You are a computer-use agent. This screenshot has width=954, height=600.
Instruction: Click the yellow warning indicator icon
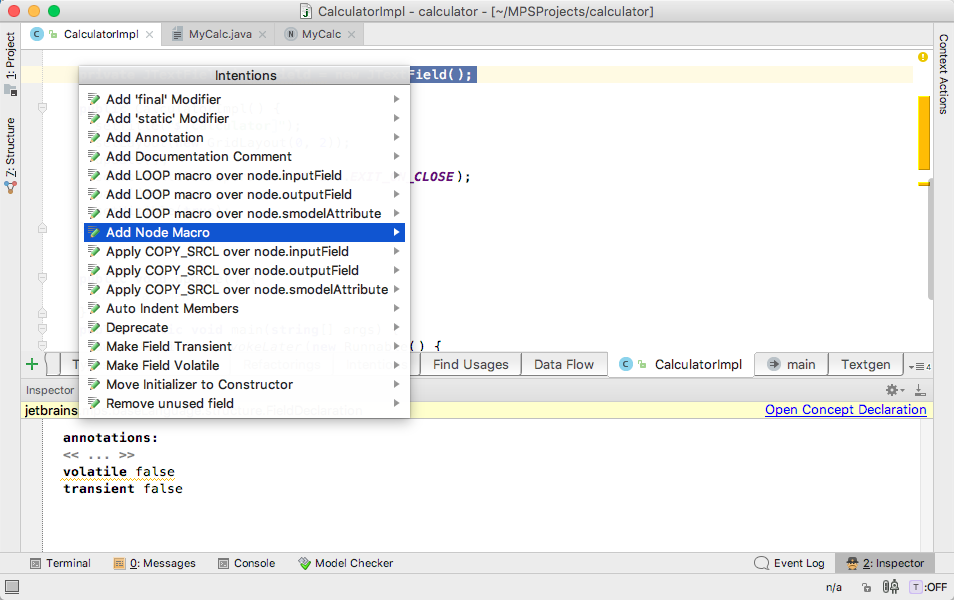coord(923,57)
